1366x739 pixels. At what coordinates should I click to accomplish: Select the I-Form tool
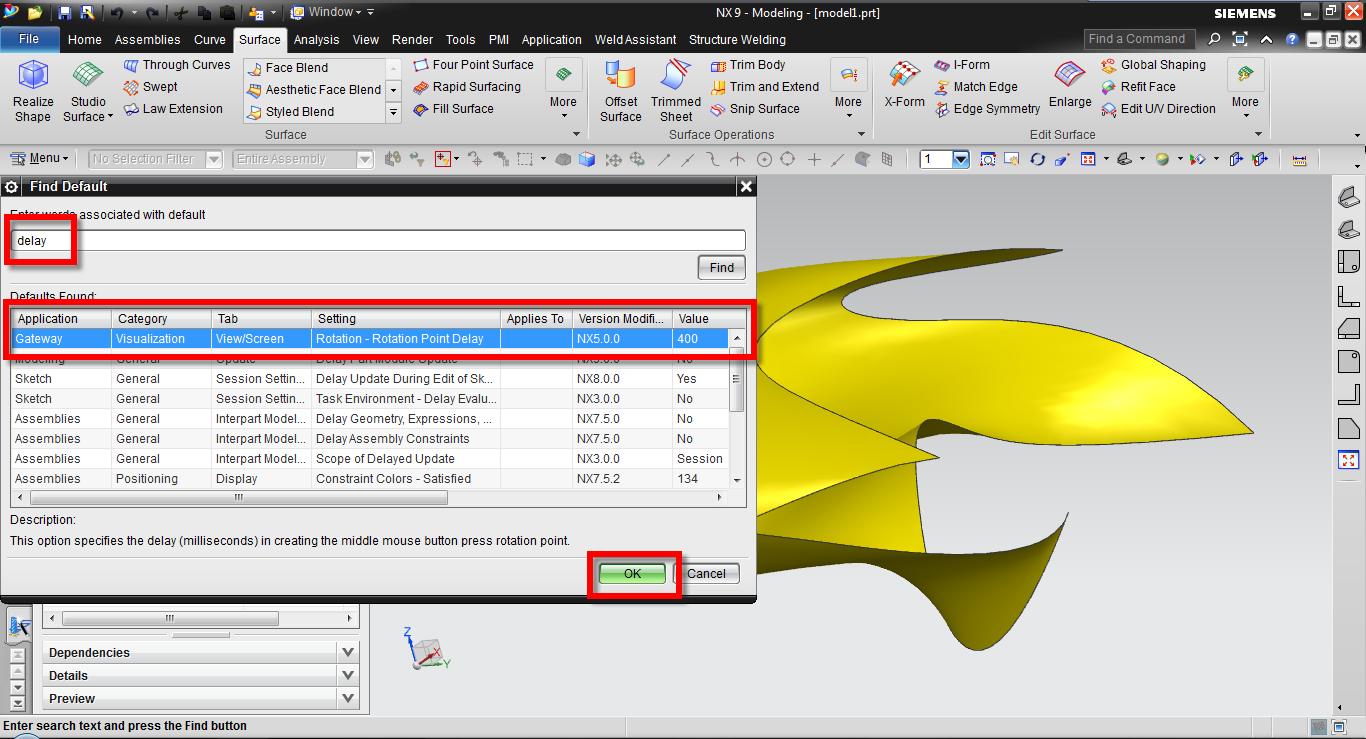[962, 65]
